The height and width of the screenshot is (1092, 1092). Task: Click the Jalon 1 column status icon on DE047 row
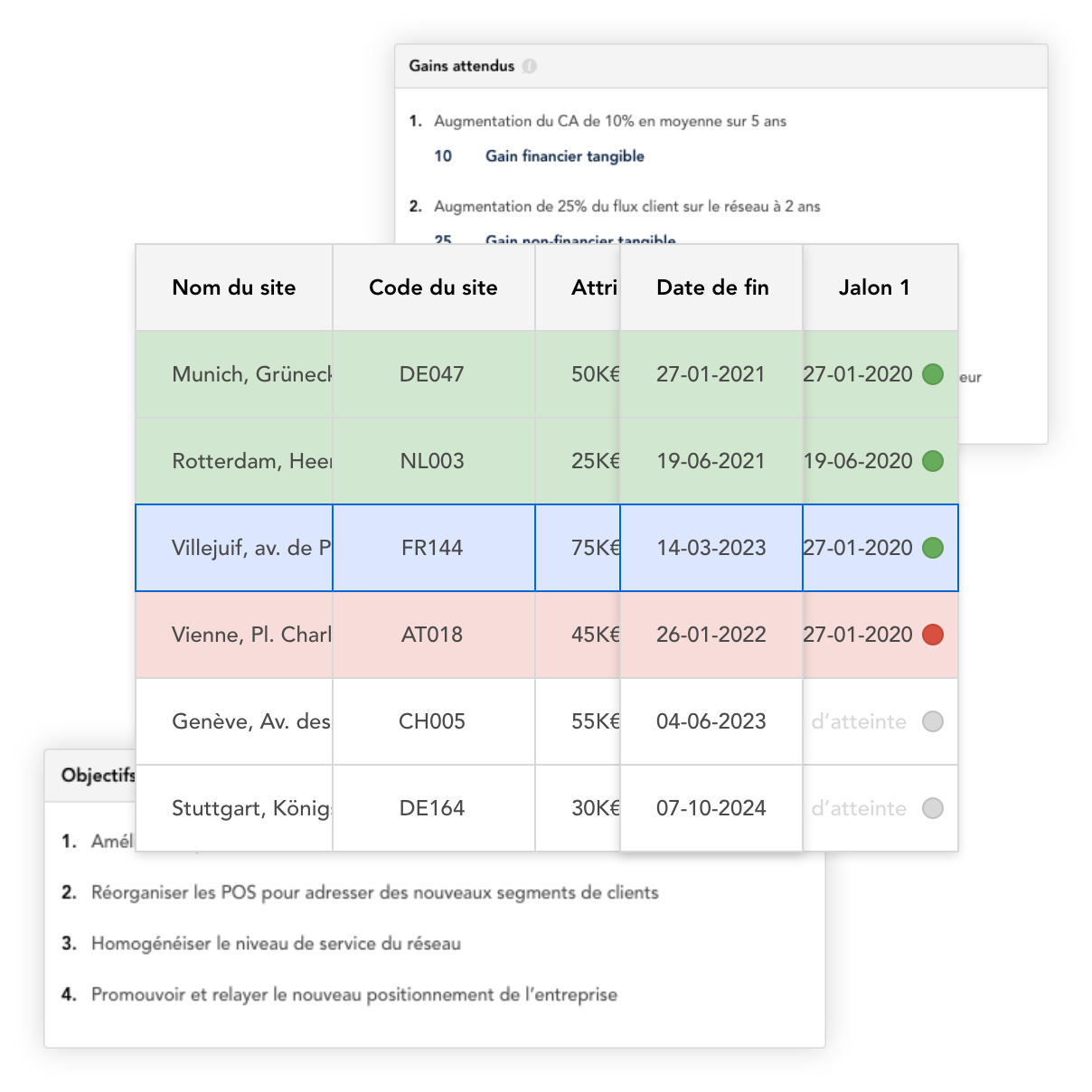pyautogui.click(x=933, y=373)
